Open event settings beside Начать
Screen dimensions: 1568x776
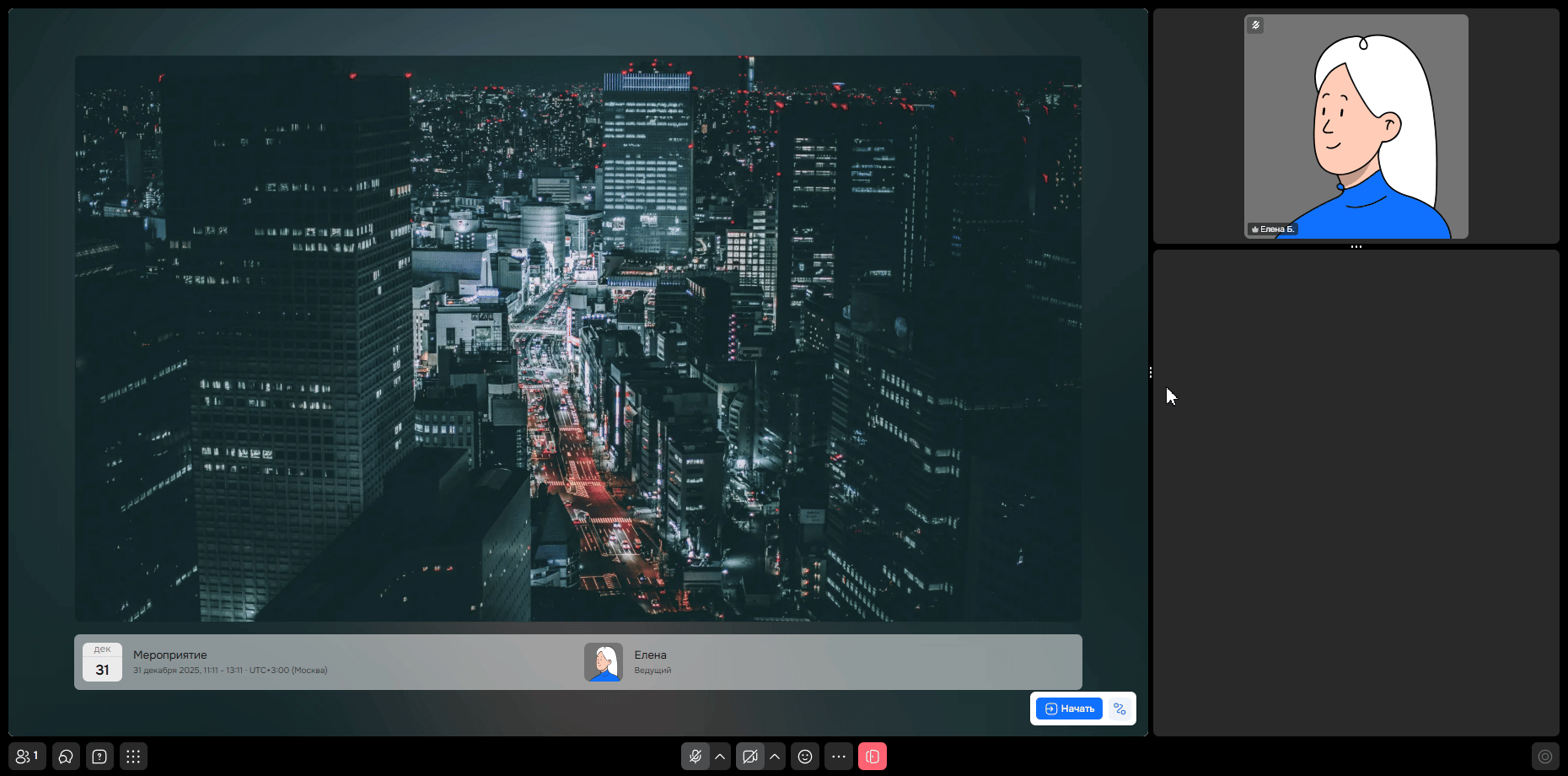tap(1120, 709)
